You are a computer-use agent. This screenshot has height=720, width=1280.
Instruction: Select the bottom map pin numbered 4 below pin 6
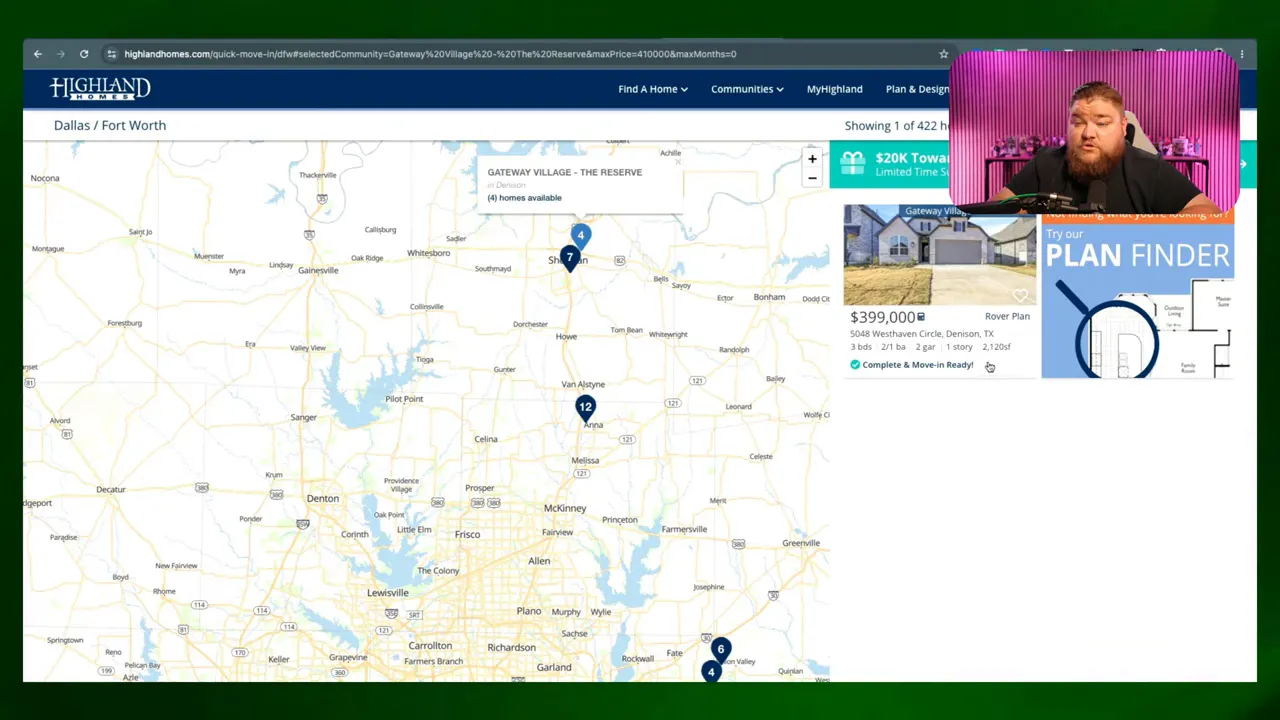(711, 671)
